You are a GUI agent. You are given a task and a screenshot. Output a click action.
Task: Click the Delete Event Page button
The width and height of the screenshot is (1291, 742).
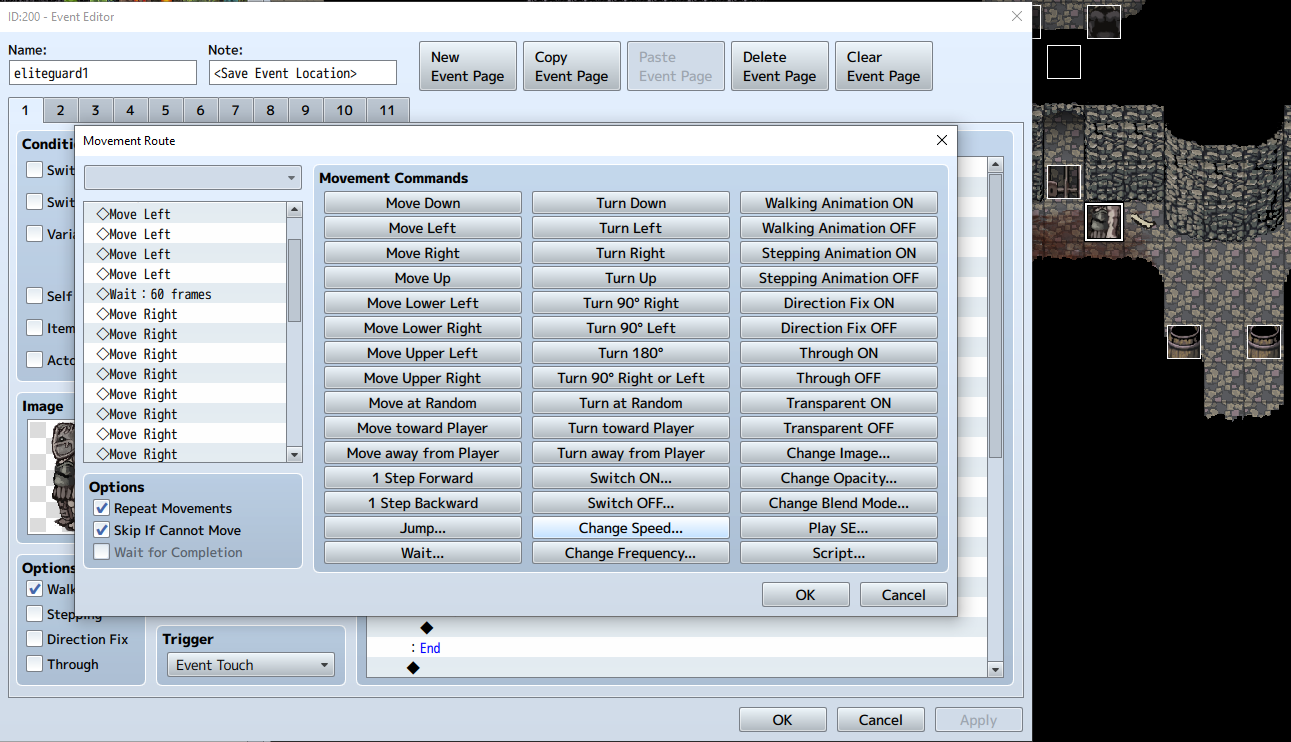click(x=780, y=66)
